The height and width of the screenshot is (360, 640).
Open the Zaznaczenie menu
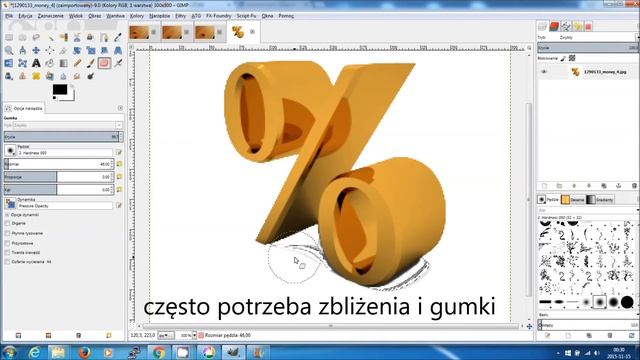51,16
